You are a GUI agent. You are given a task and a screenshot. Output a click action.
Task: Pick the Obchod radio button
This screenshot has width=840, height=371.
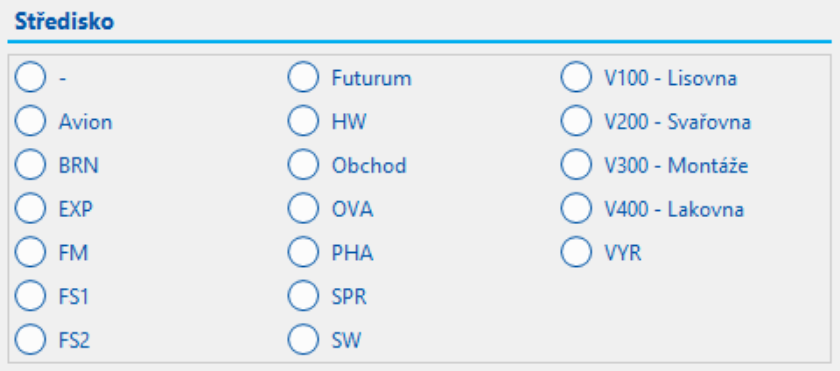tap(303, 164)
